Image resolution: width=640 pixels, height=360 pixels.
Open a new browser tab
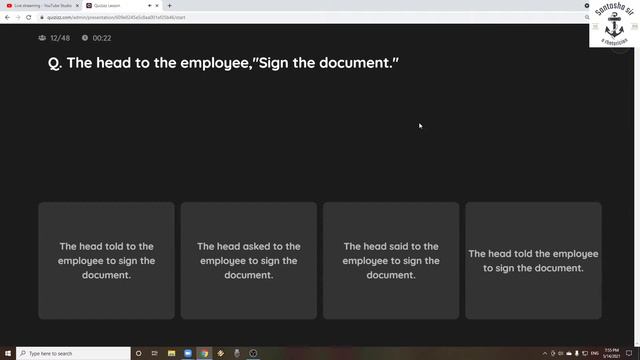tap(169, 6)
